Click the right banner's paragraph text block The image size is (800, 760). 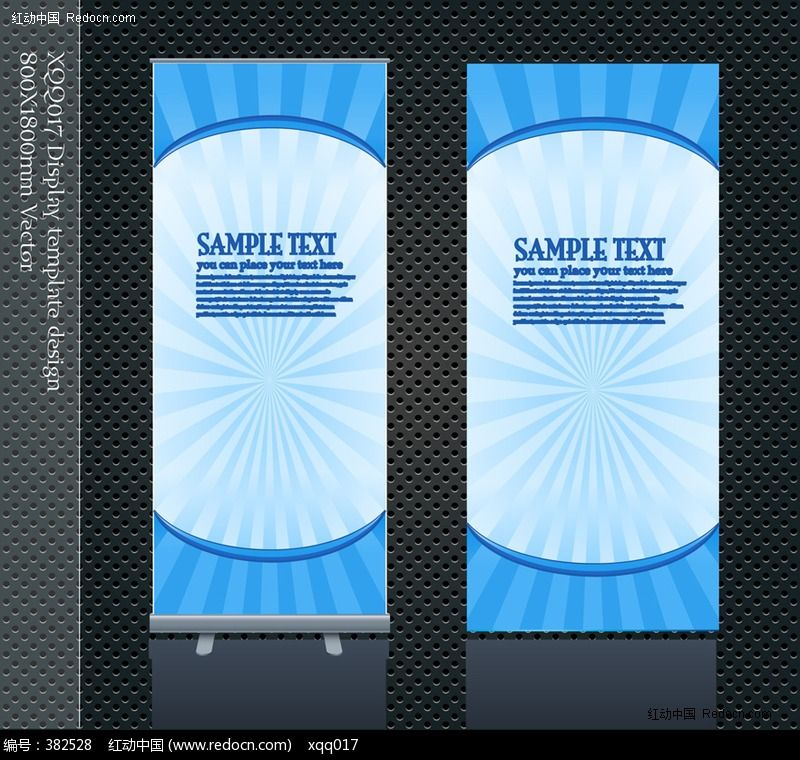598,302
